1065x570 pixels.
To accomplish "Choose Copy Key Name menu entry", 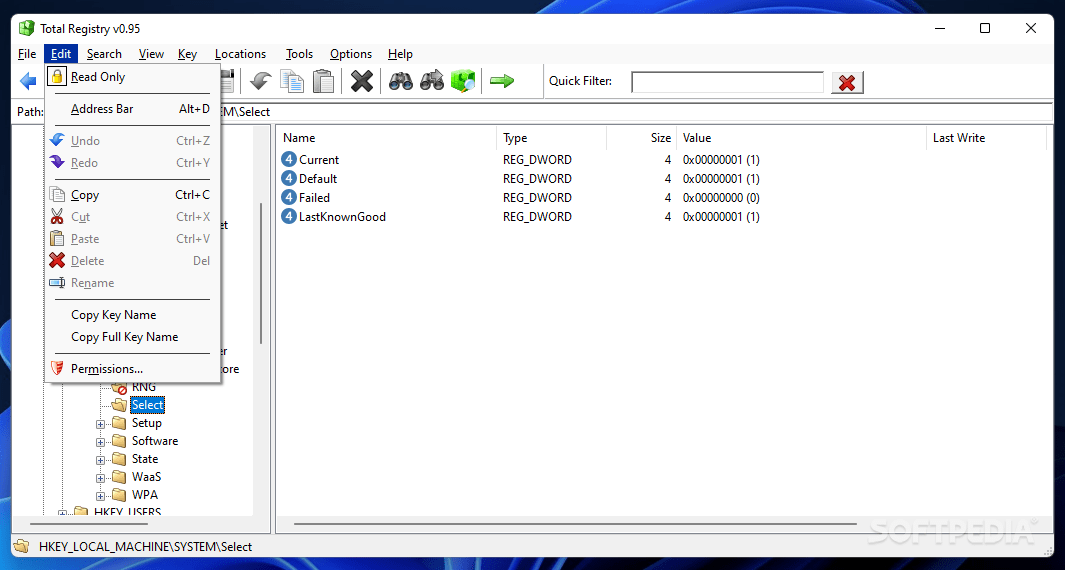I will pyautogui.click(x=132, y=315).
